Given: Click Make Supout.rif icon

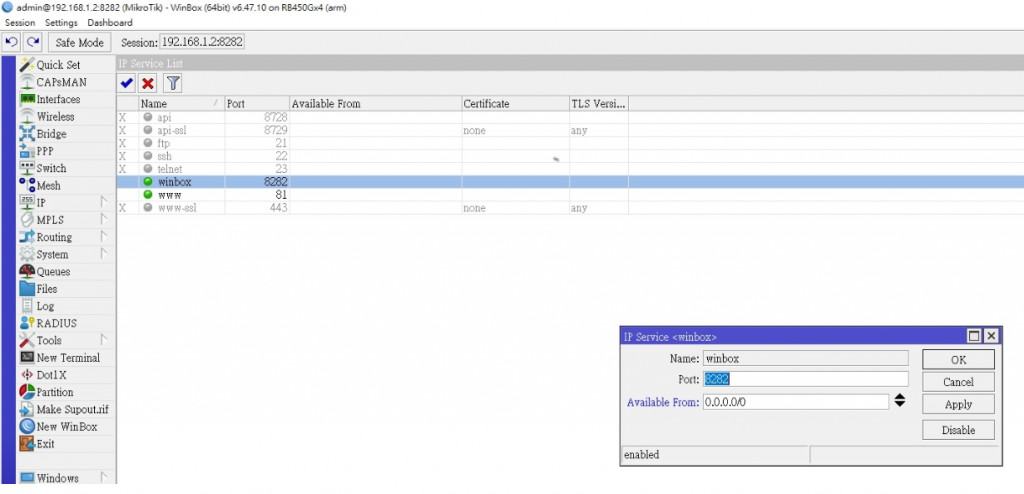Looking at the screenshot, I should click(x=27, y=410).
